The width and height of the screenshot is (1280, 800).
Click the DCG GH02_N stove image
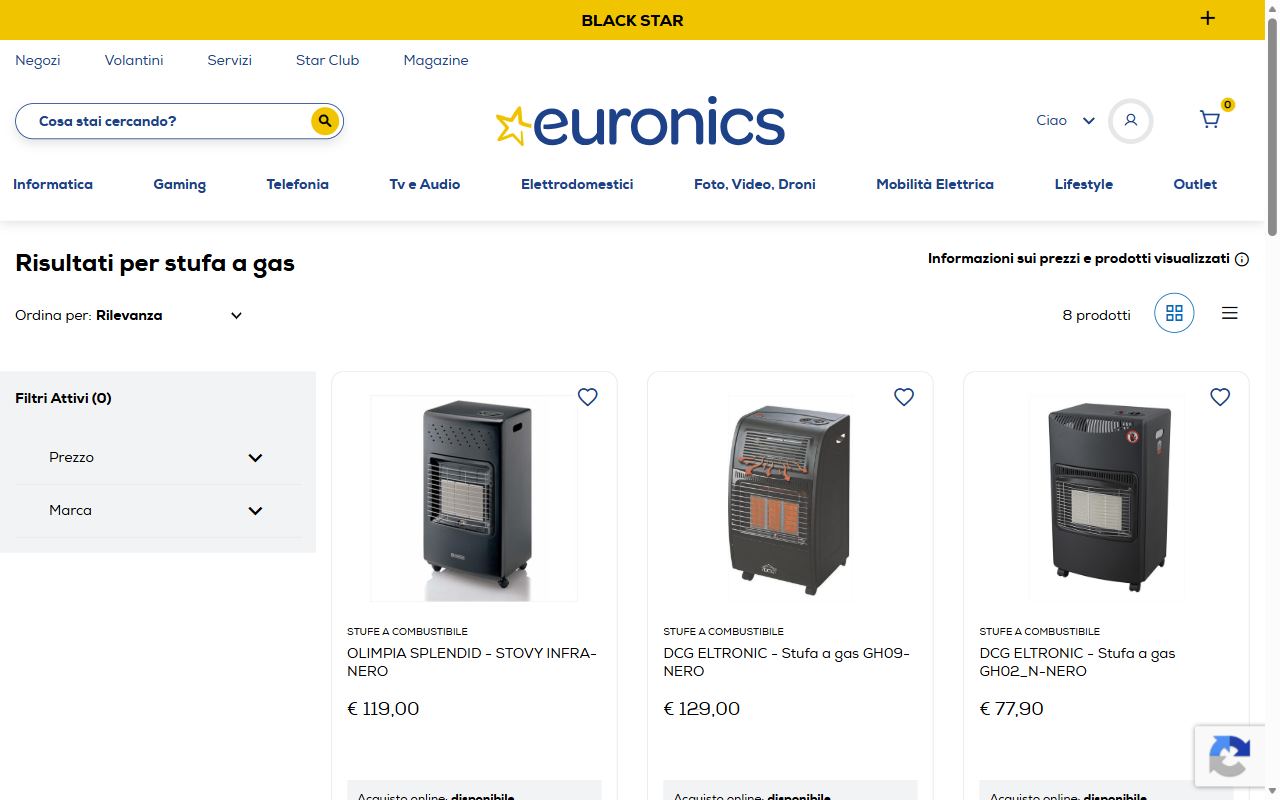click(1106, 498)
